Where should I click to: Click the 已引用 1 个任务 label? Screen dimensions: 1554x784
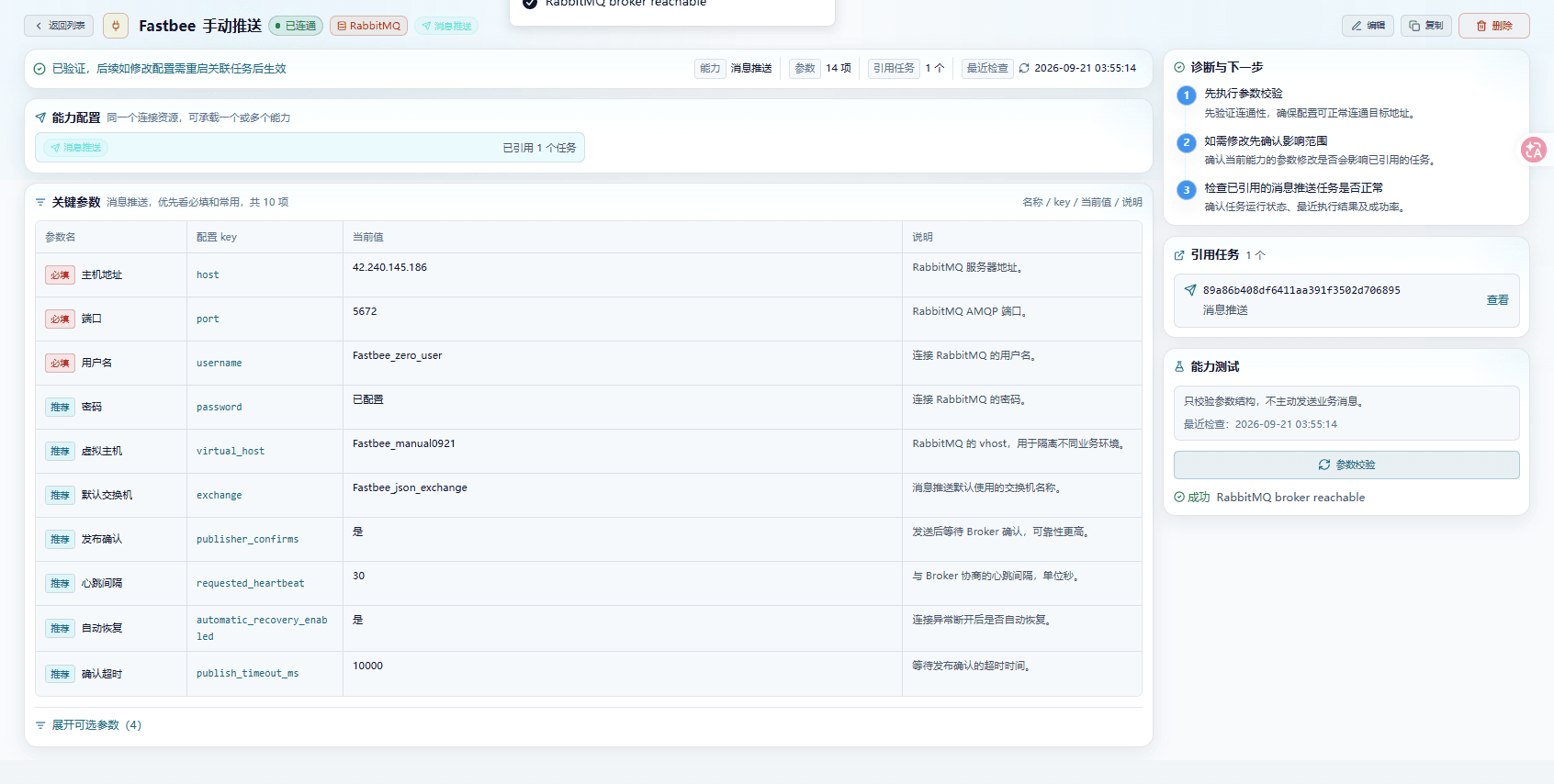[539, 148]
